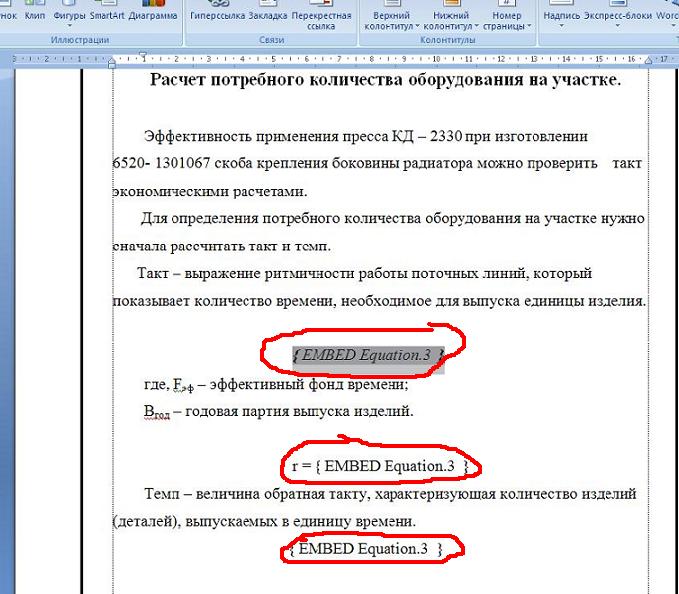Open the Фигуры shapes dropdown
Image resolution: width=679 pixels, height=594 pixels.
pyautogui.click(x=69, y=14)
